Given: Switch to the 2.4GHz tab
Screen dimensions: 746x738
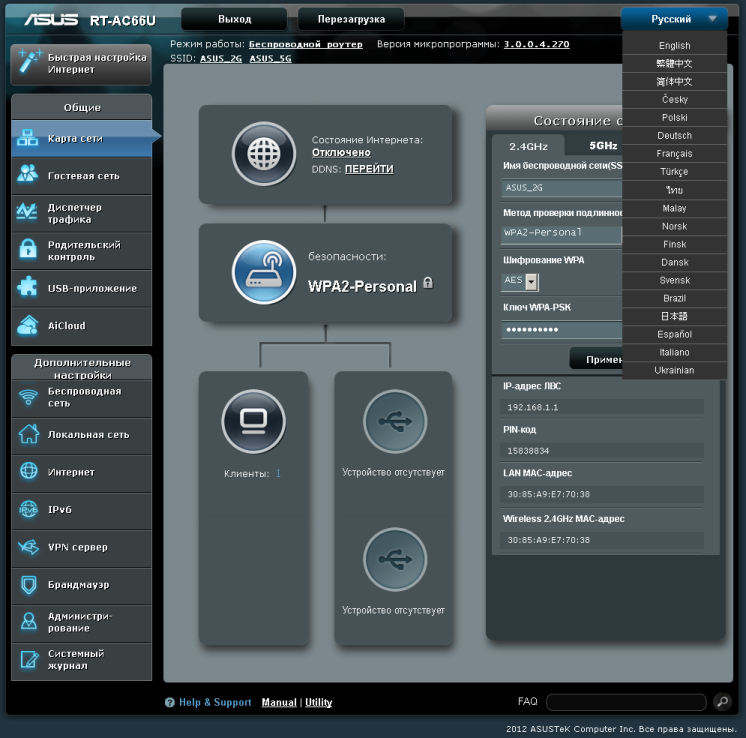Looking at the screenshot, I should 528,146.
